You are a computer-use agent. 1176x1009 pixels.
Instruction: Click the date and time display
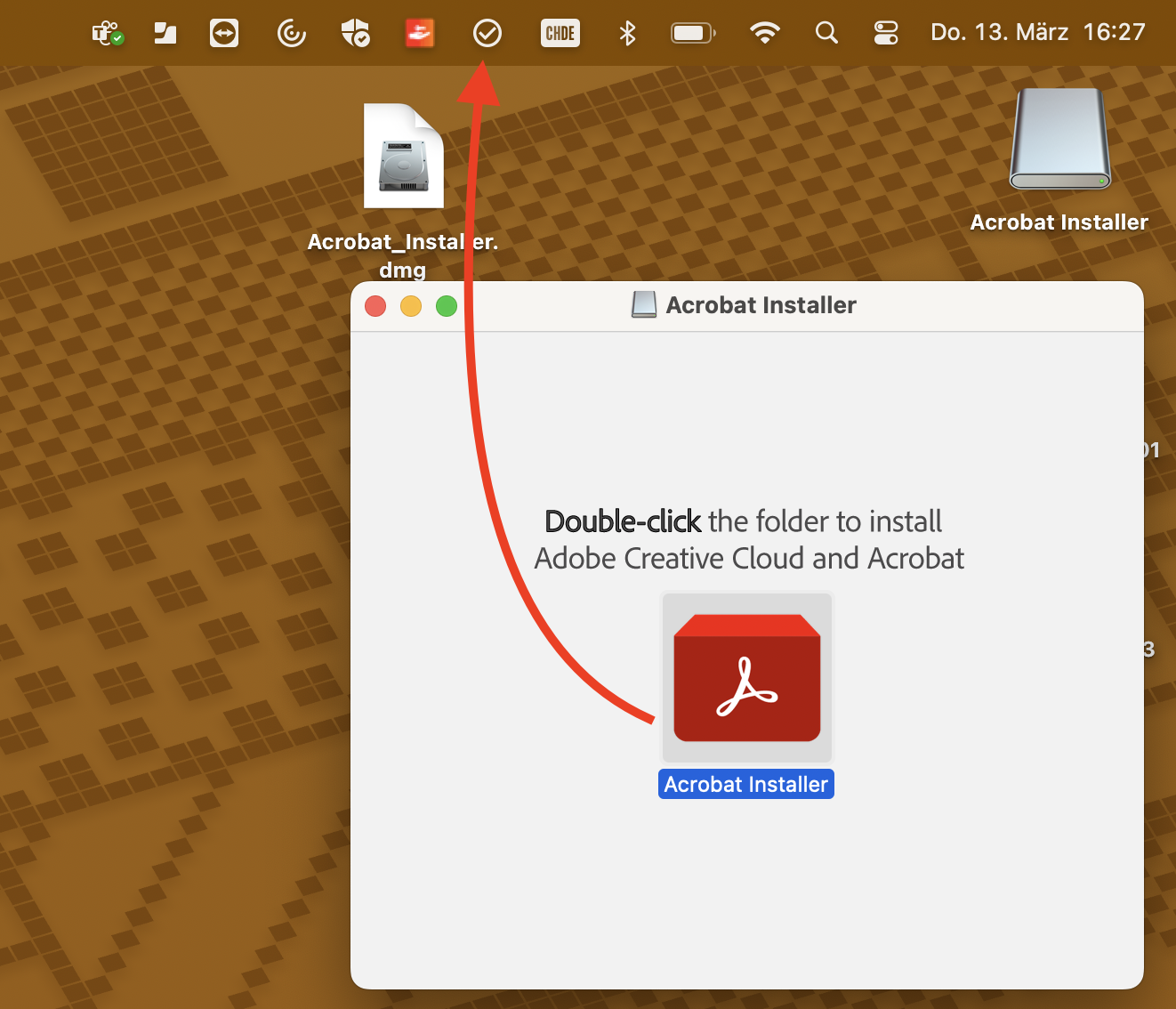coord(1037,33)
